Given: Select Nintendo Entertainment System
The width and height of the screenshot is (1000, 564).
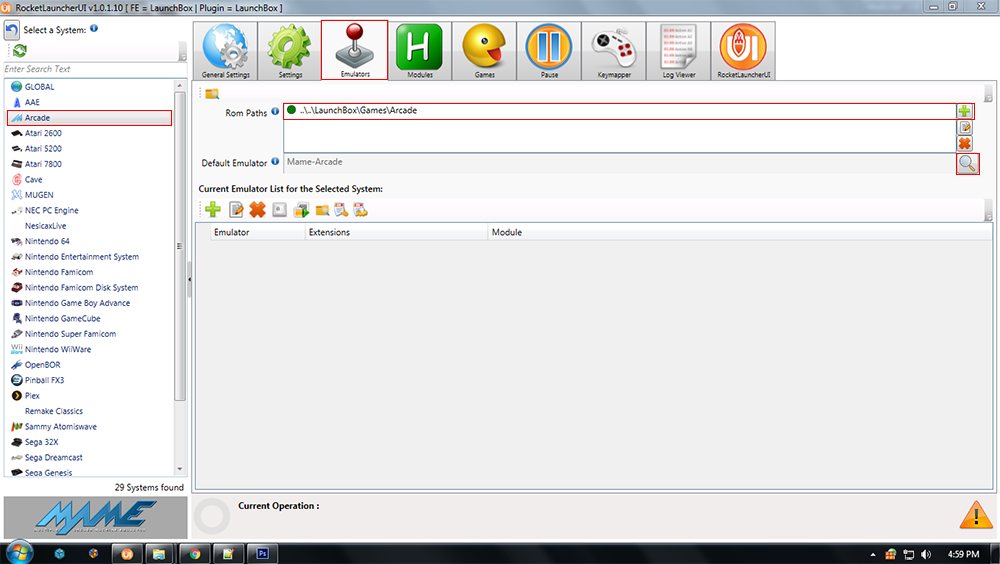Looking at the screenshot, I should (x=75, y=256).
